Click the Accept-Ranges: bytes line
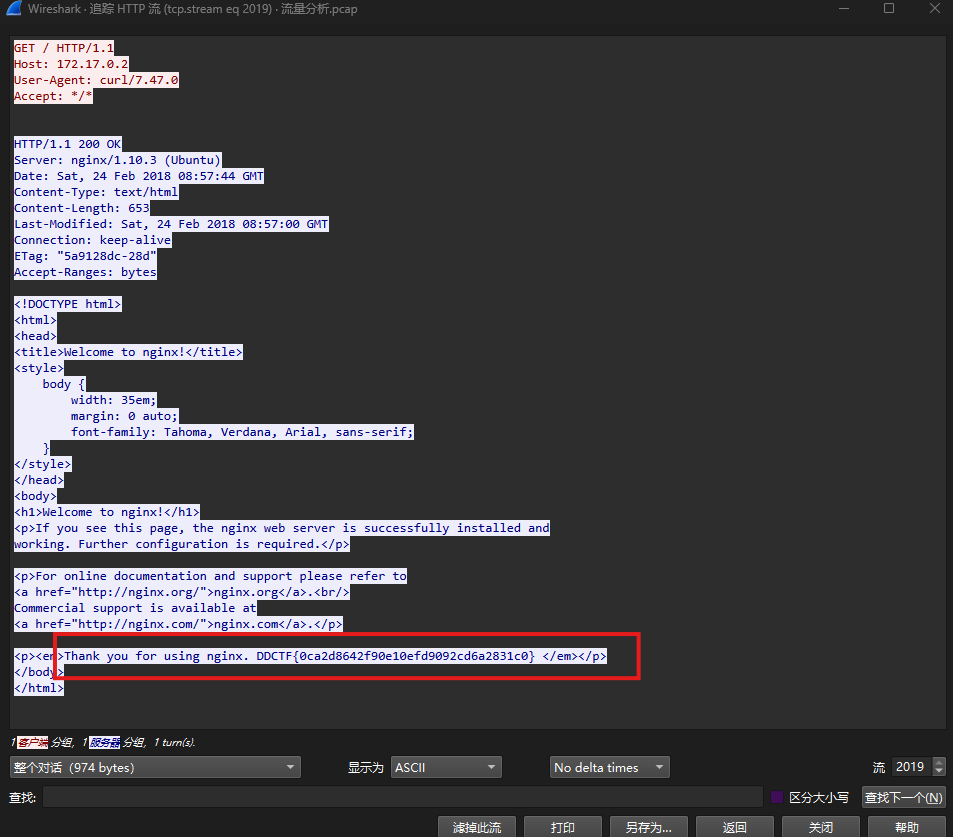Image resolution: width=953 pixels, height=837 pixels. click(85, 272)
